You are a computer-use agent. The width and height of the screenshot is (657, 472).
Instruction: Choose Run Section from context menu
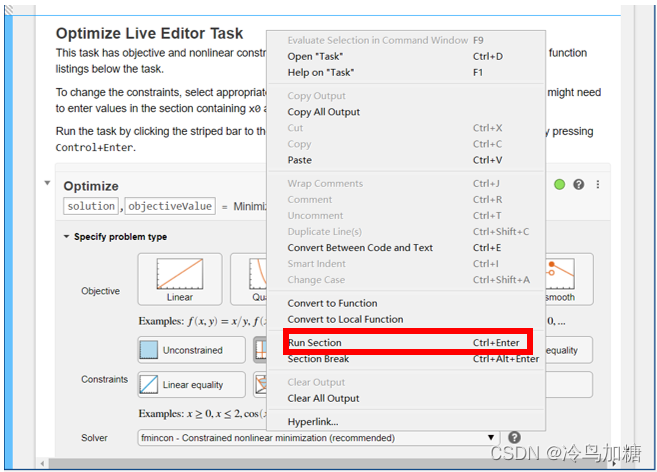tap(406, 342)
